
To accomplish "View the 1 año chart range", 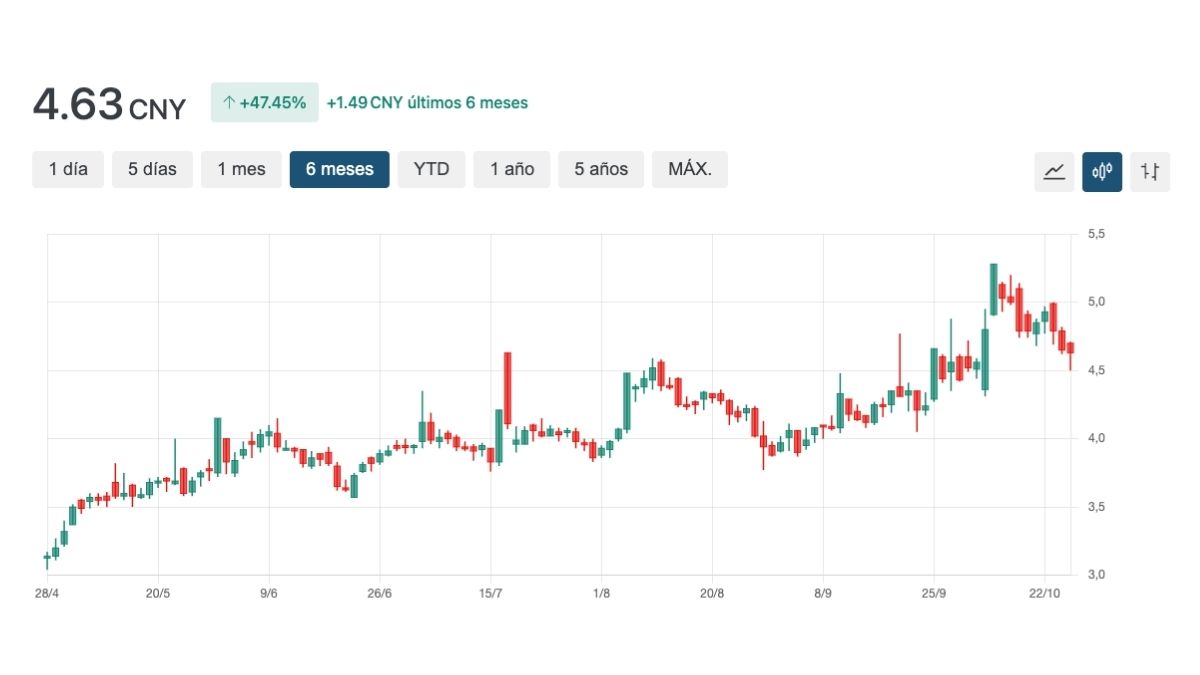I will (512, 169).
